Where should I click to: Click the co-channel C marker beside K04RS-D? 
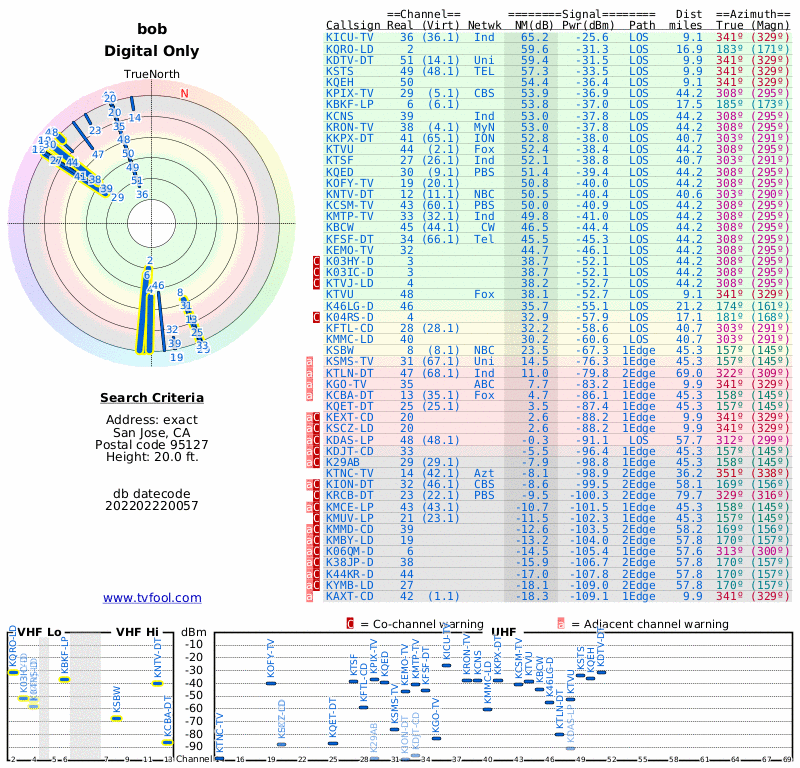[316, 317]
